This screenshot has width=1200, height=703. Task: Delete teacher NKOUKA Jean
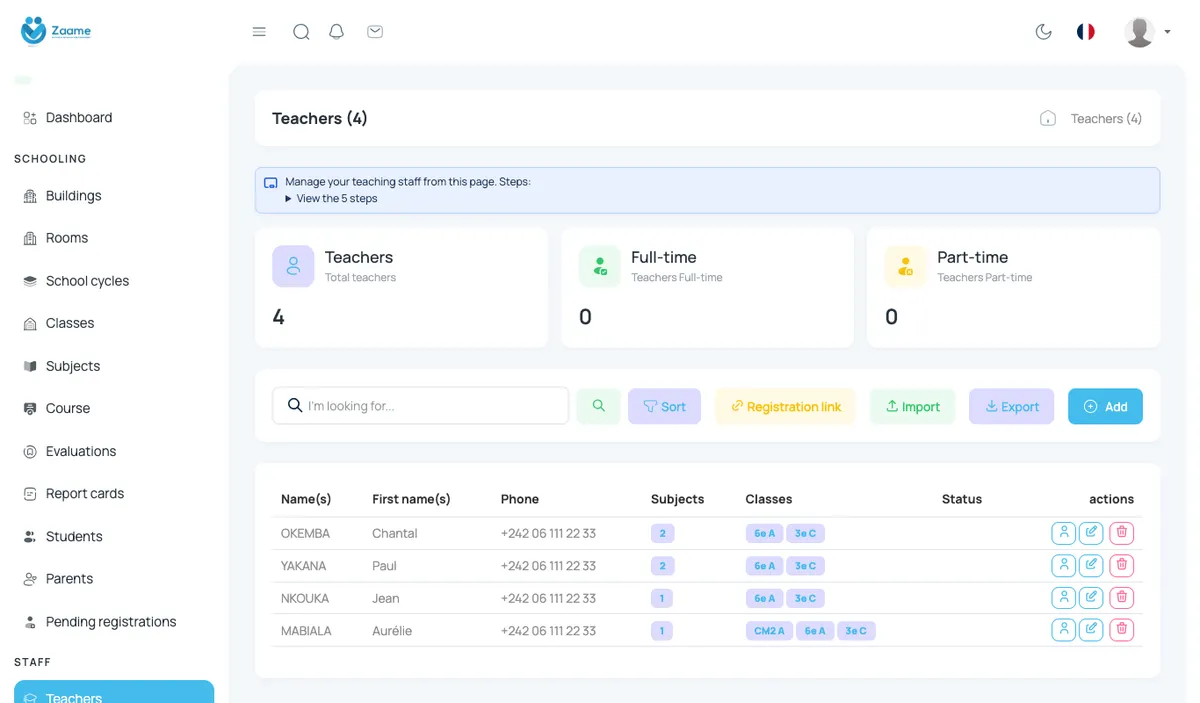(x=1121, y=597)
